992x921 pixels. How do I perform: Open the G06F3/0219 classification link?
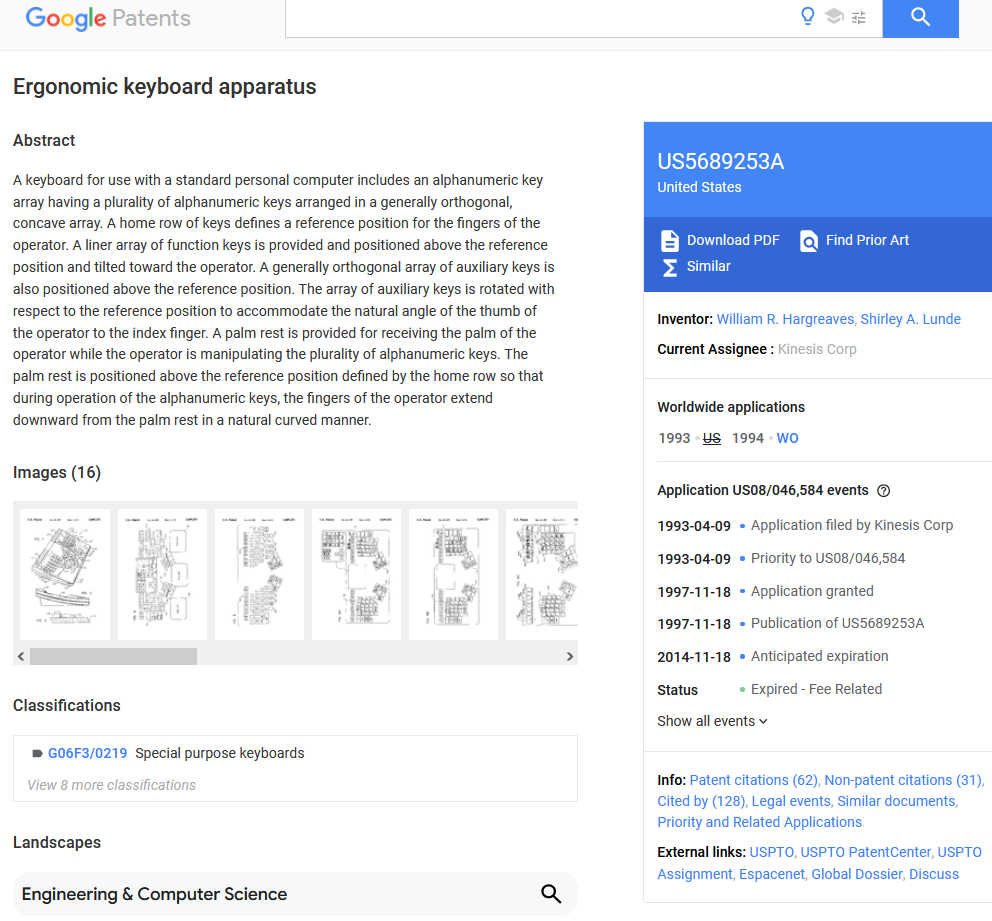[87, 753]
